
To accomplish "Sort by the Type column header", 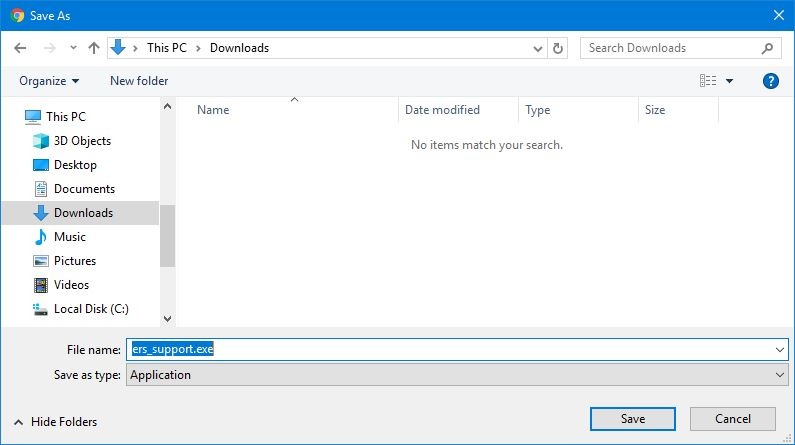I will (x=537, y=110).
